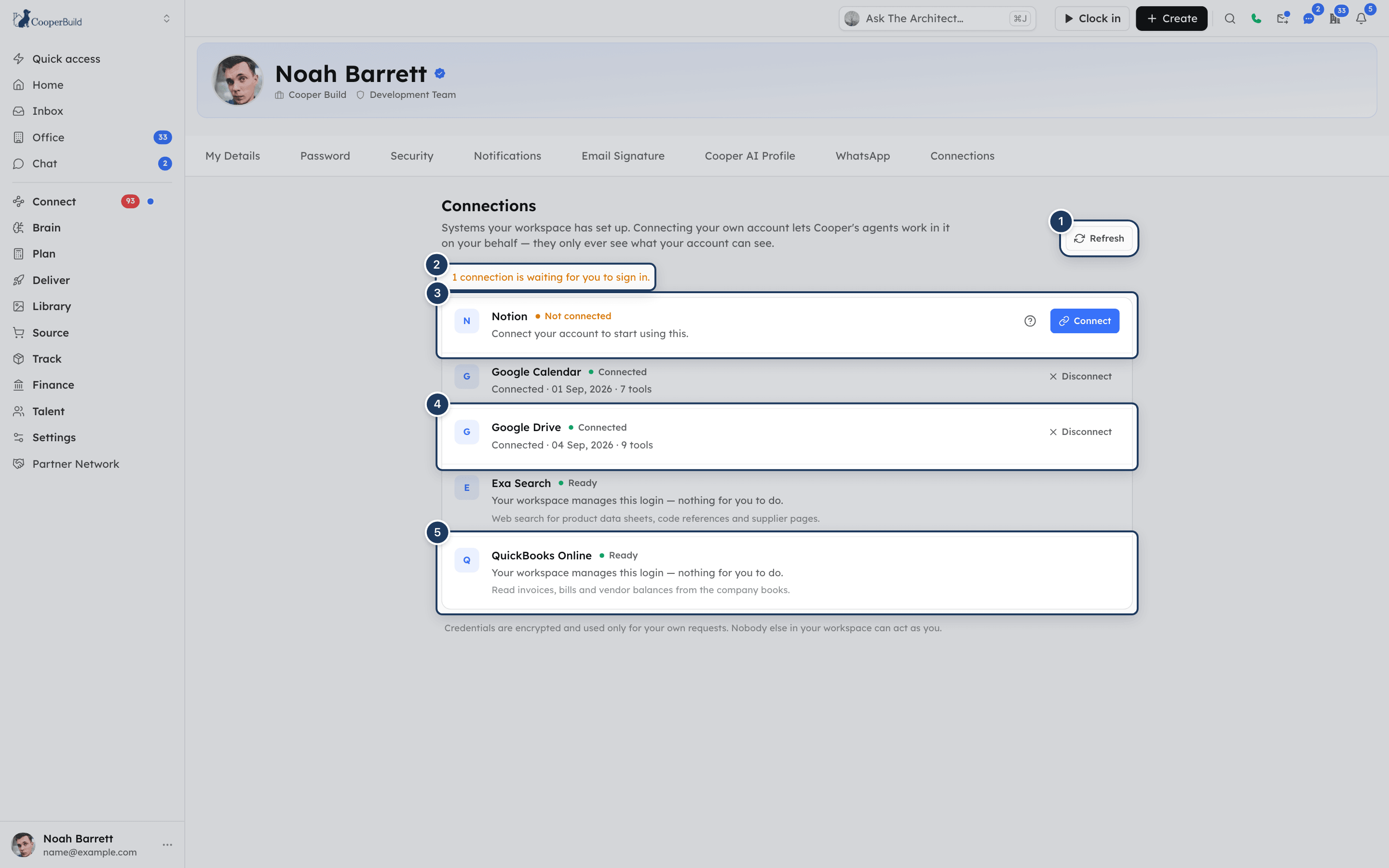Disconnect Google Drive
This screenshot has height=868, width=1389.
pos(1080,432)
